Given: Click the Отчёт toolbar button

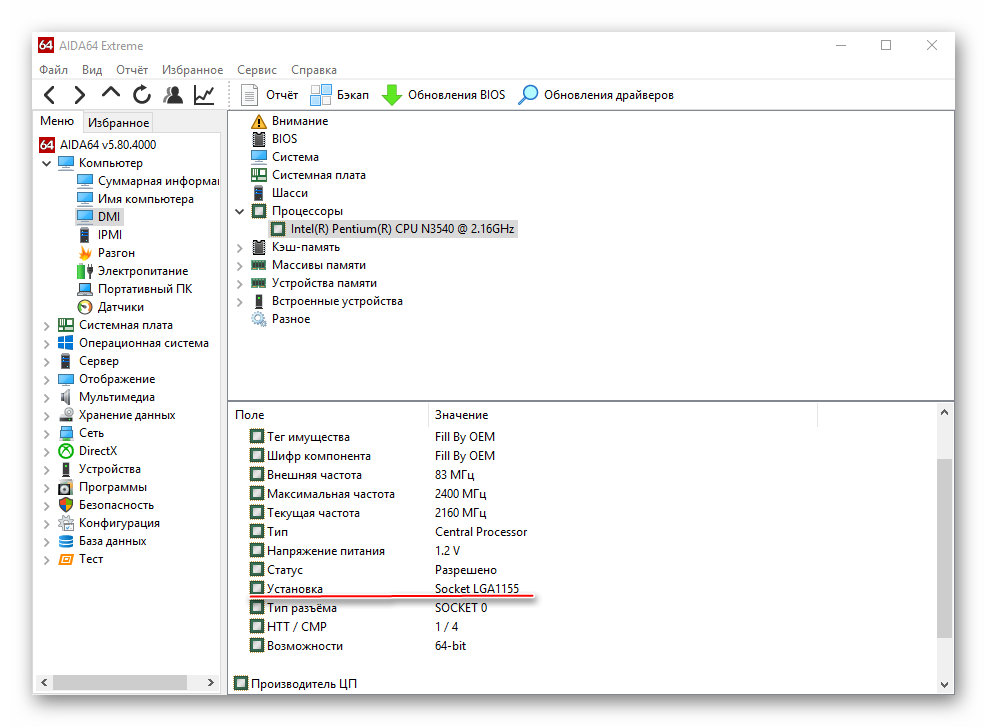Looking at the screenshot, I should click(270, 95).
